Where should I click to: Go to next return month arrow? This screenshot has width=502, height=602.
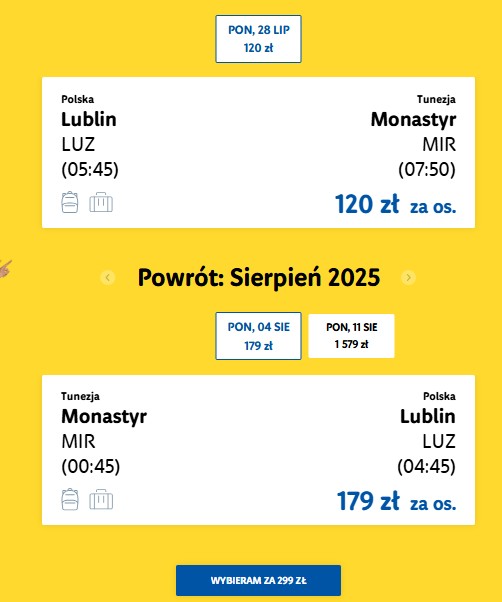408,277
